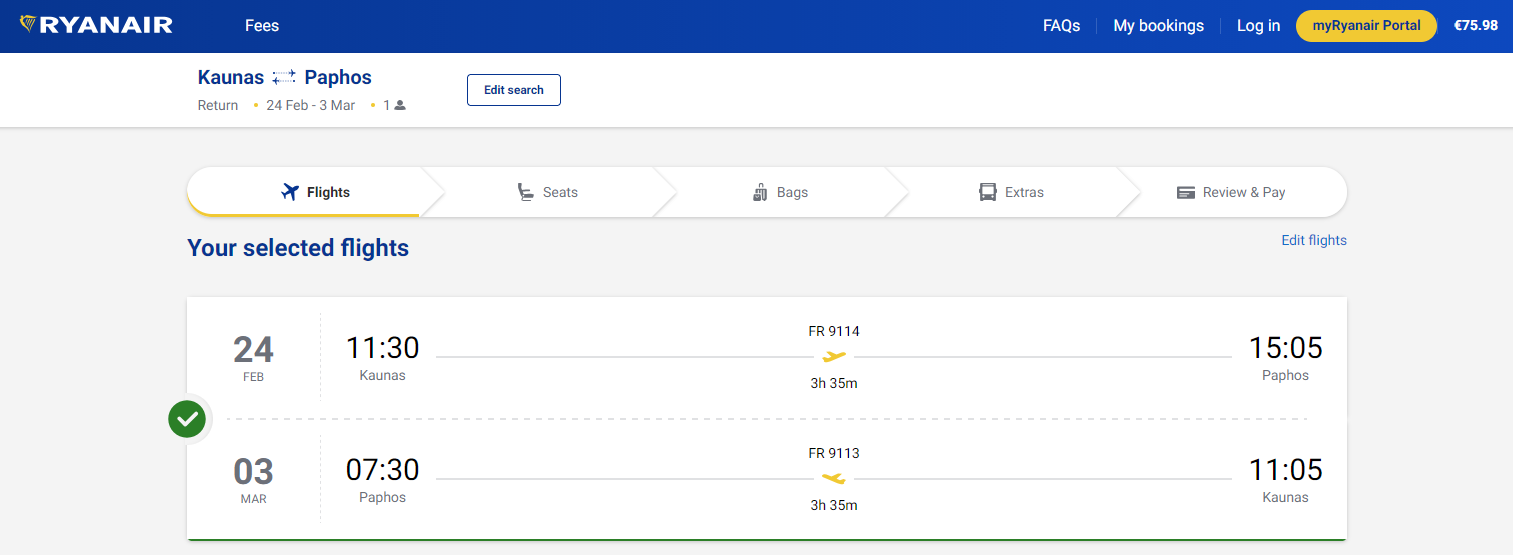This screenshot has height=555, width=1513.
Task: Open the Flights step tab
Action: coord(316,192)
